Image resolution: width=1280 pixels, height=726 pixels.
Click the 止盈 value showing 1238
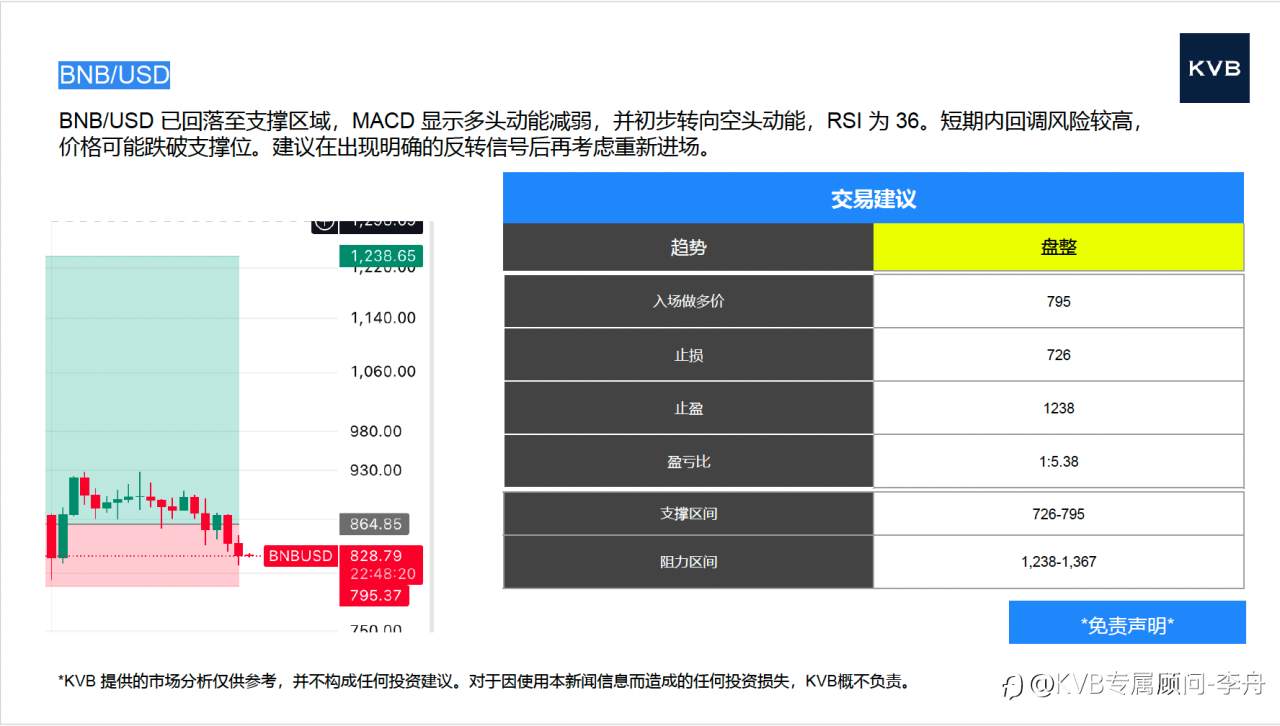pos(1058,408)
